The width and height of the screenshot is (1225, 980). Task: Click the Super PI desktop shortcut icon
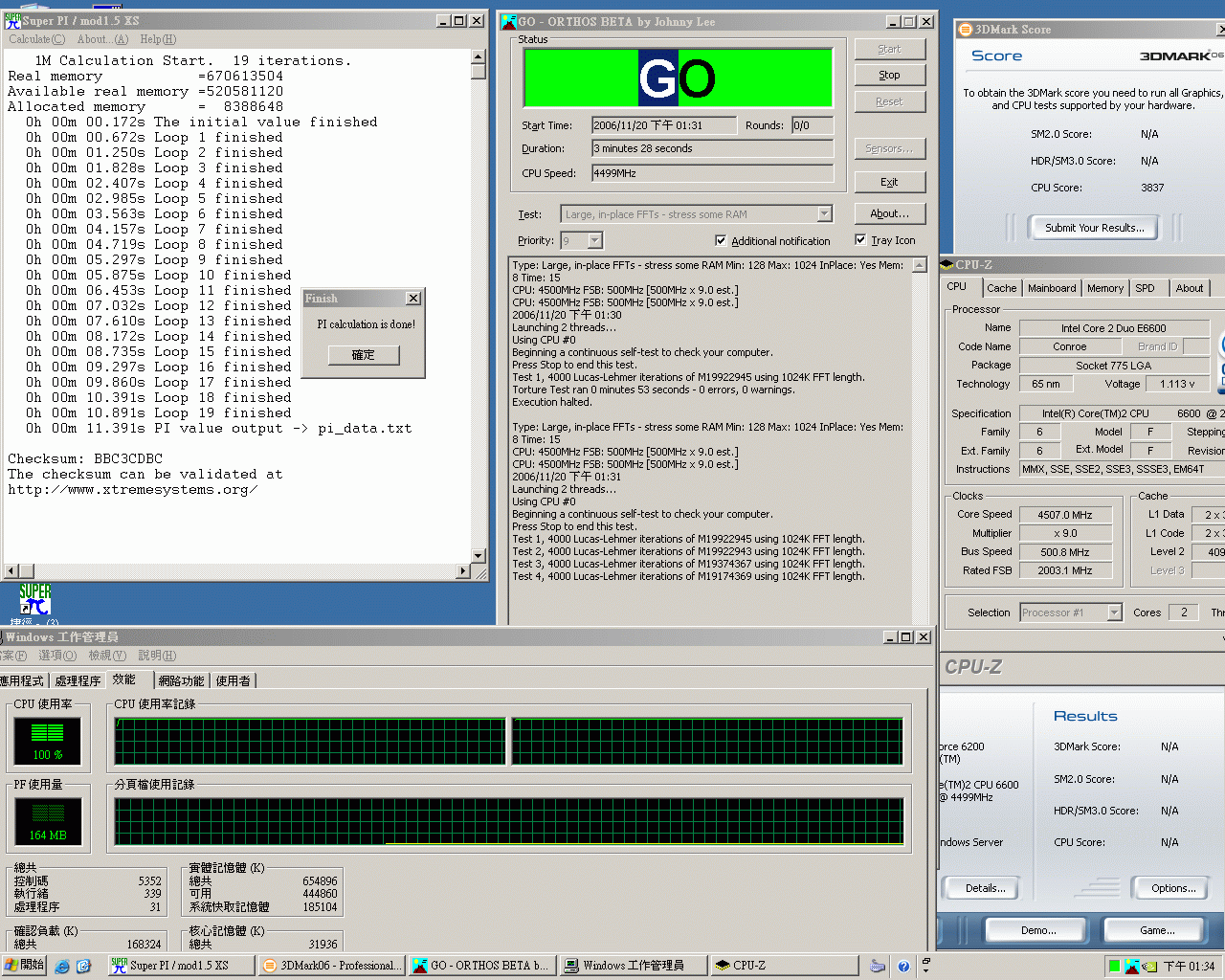35,600
